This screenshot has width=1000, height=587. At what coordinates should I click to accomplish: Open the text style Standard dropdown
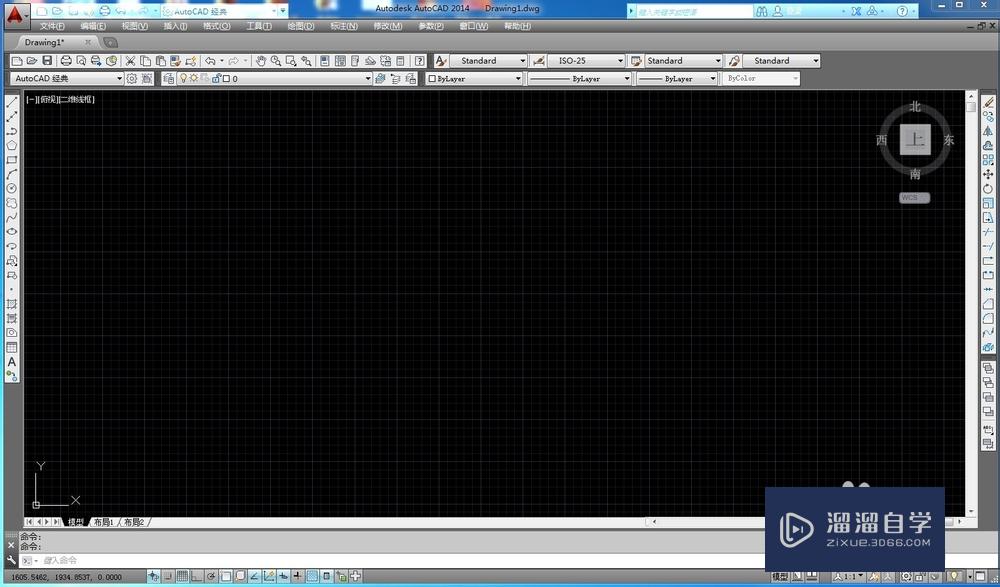click(x=489, y=61)
